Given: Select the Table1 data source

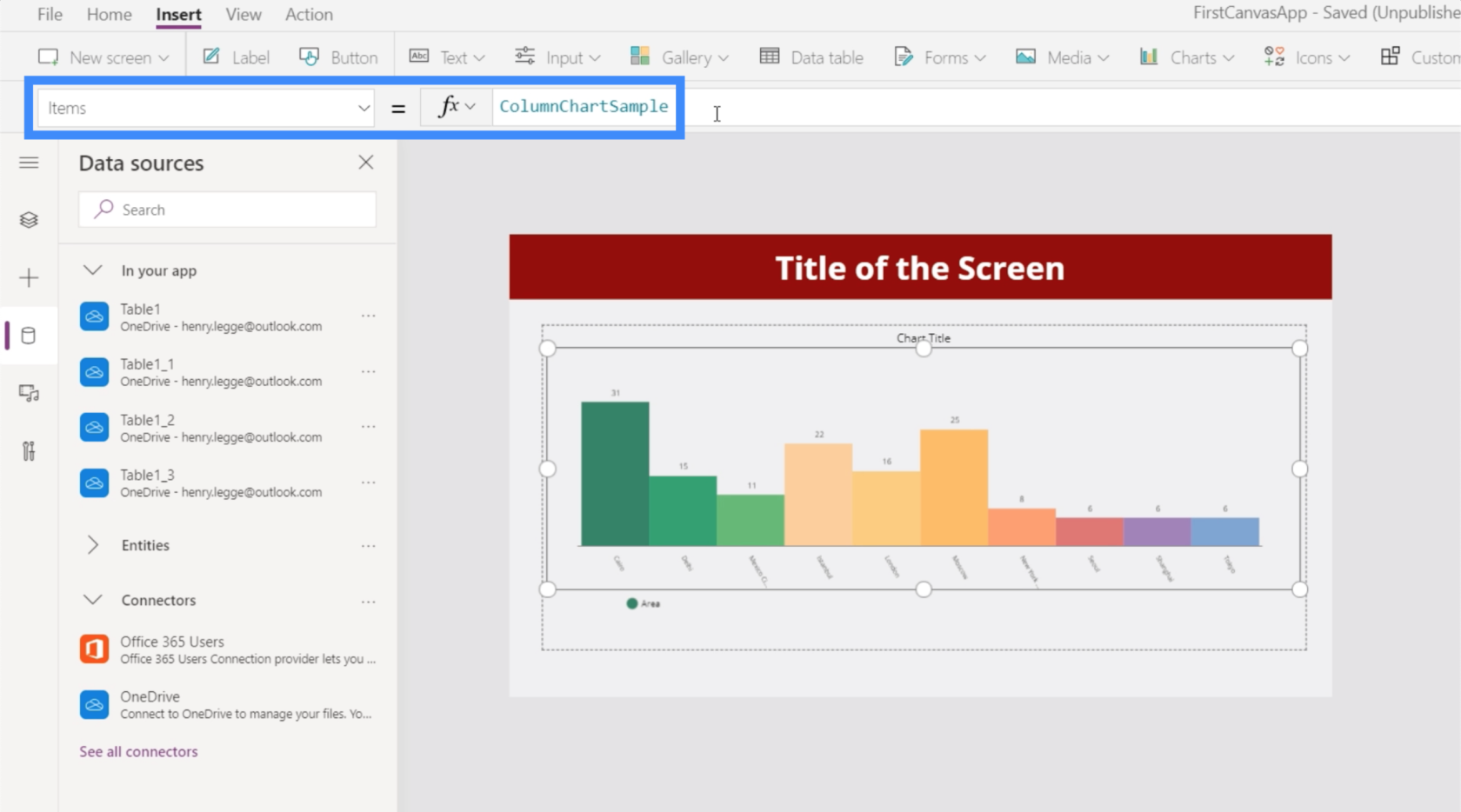Looking at the screenshot, I should [228, 317].
